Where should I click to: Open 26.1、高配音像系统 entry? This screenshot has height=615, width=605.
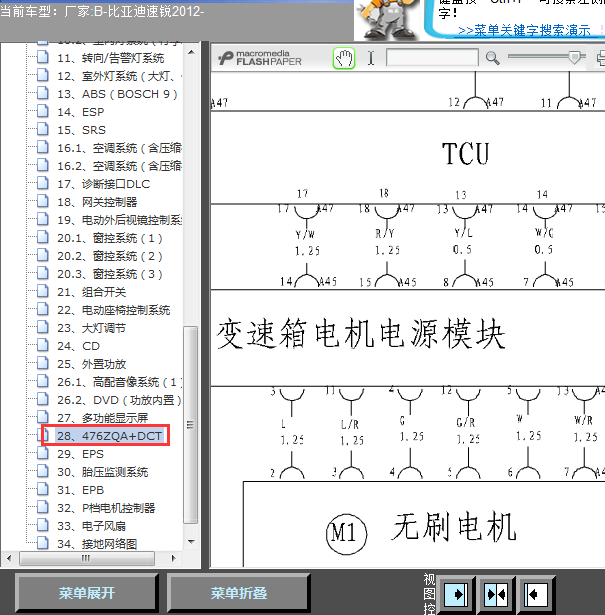click(119, 382)
